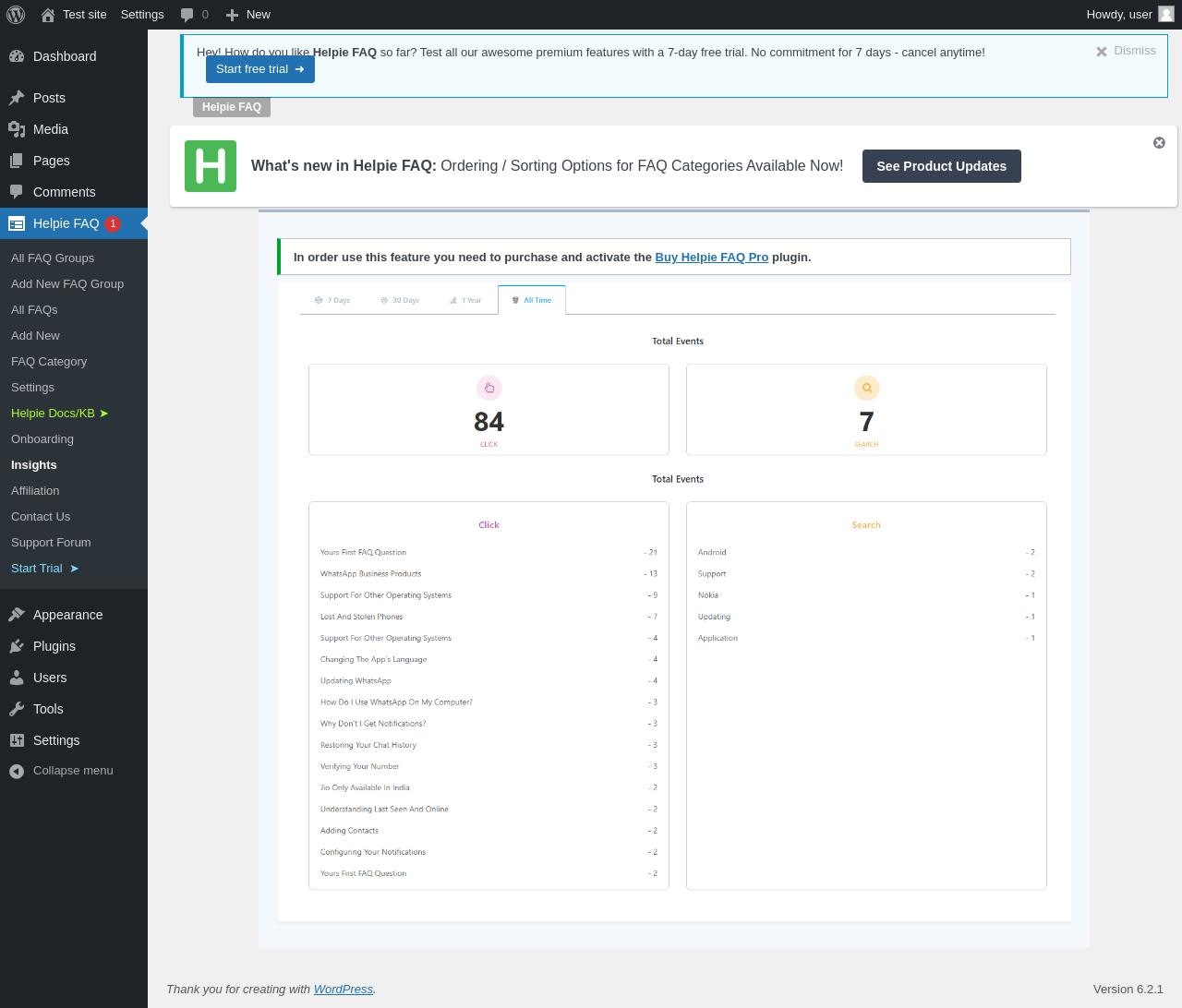1182x1008 pixels.
Task: Click the Plugins plug icon
Action: (x=17, y=646)
